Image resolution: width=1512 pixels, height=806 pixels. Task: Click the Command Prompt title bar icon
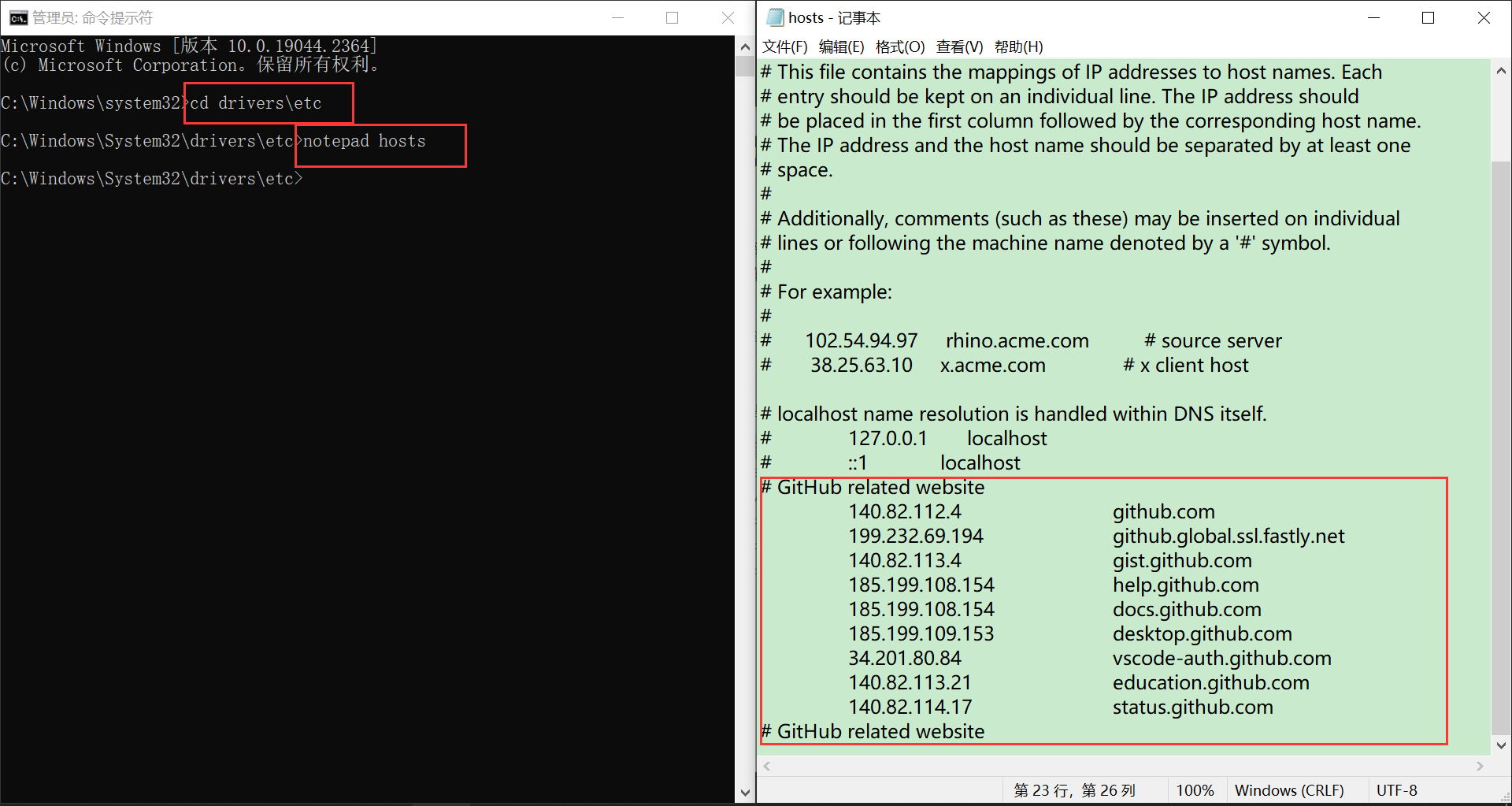click(x=18, y=18)
